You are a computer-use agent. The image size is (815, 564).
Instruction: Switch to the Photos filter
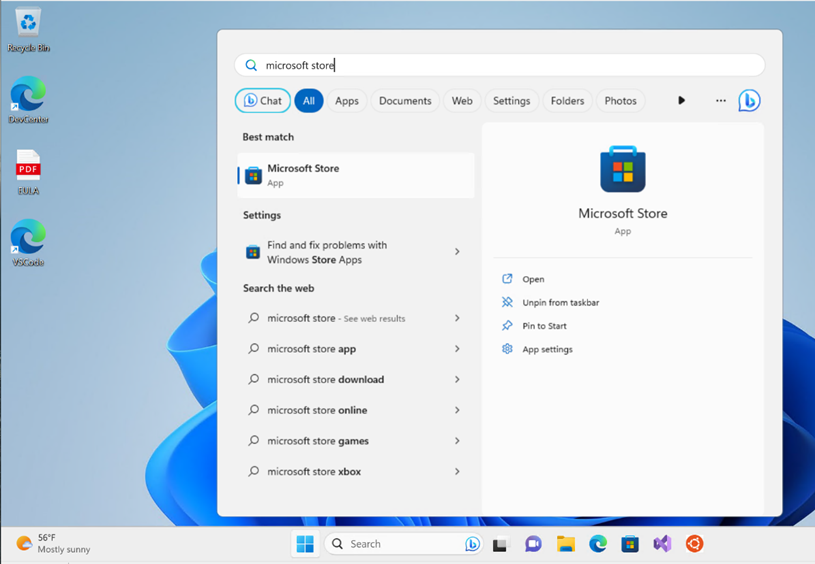pyautogui.click(x=620, y=101)
